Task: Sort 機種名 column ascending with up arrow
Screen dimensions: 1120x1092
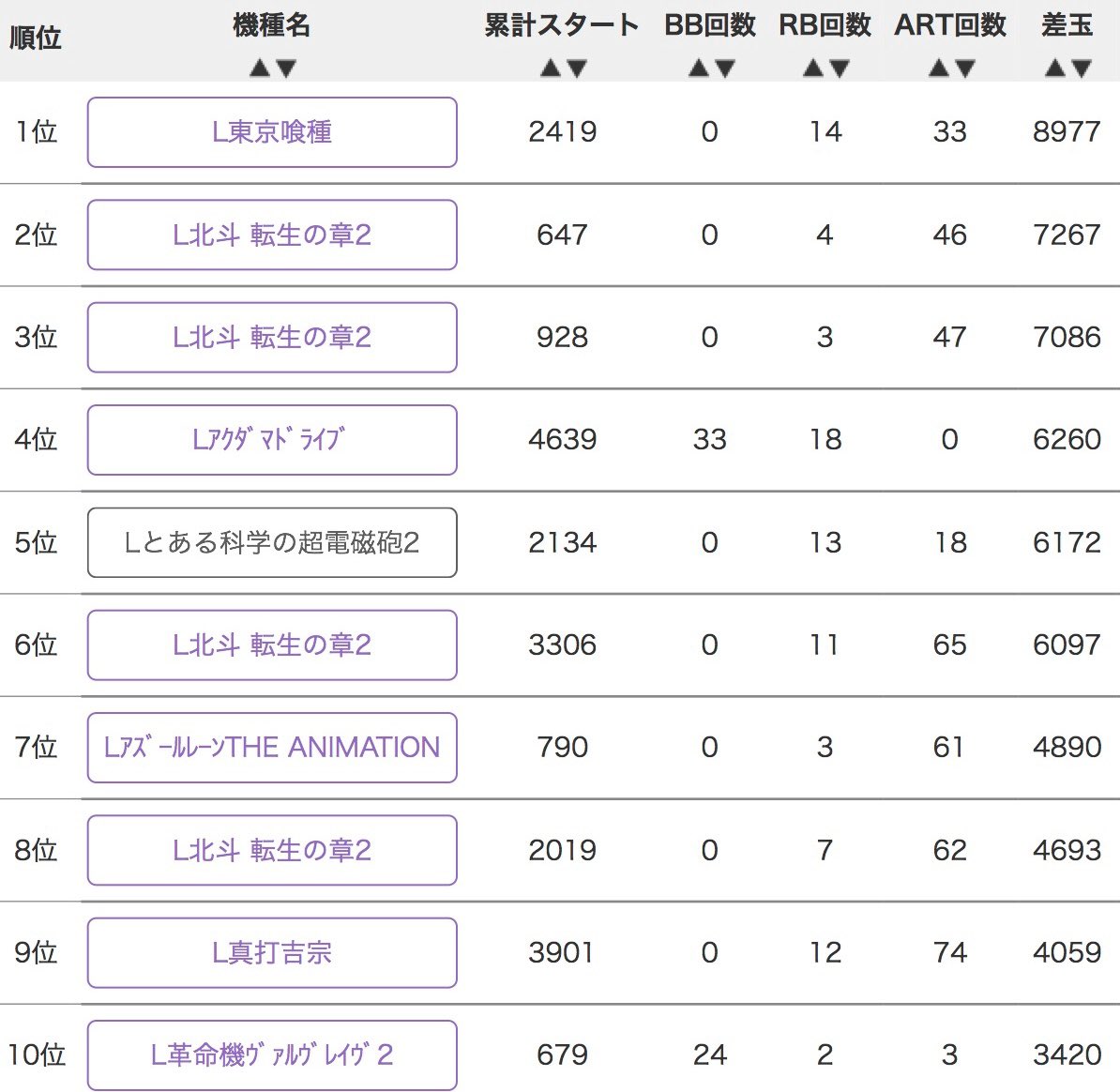Action: tap(260, 68)
